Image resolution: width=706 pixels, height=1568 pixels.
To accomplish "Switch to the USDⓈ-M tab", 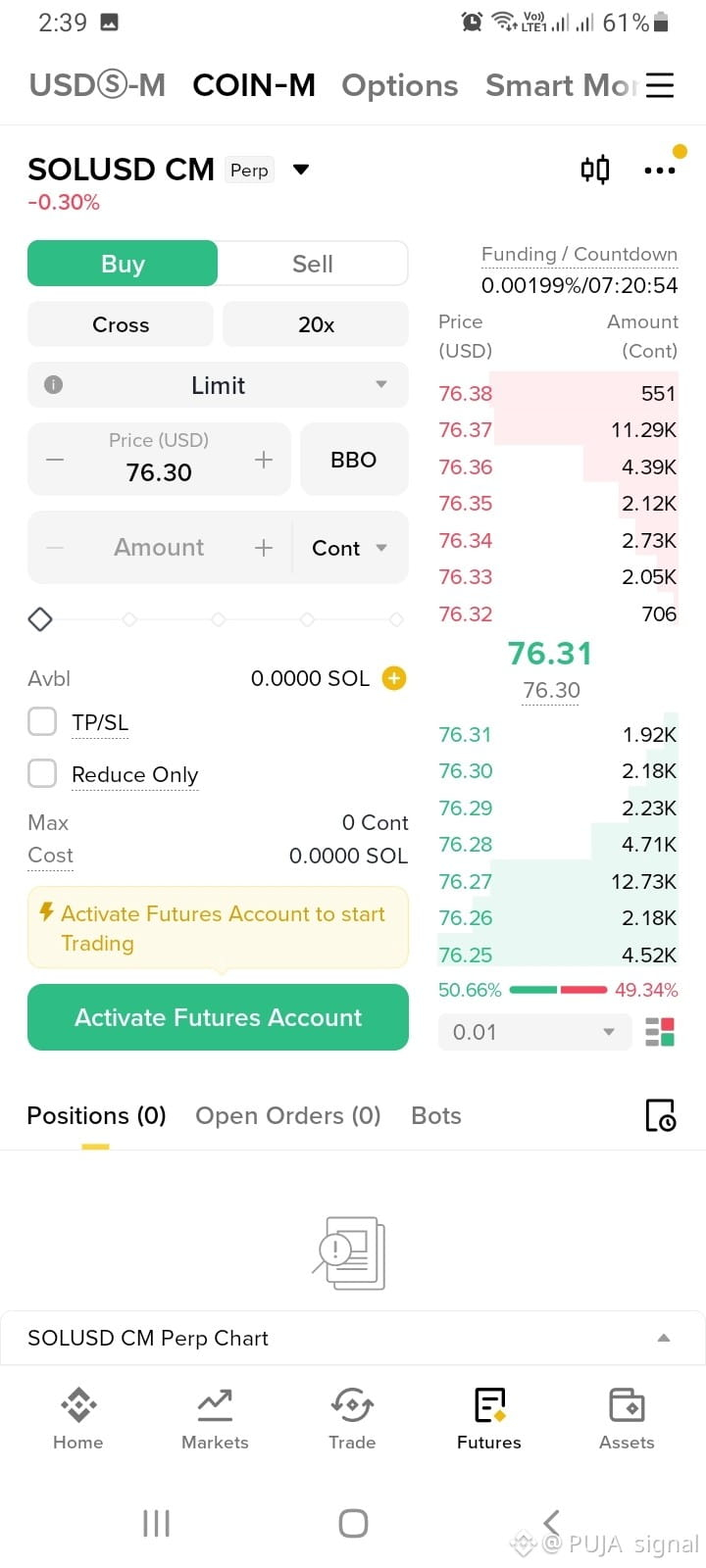I will (x=97, y=85).
